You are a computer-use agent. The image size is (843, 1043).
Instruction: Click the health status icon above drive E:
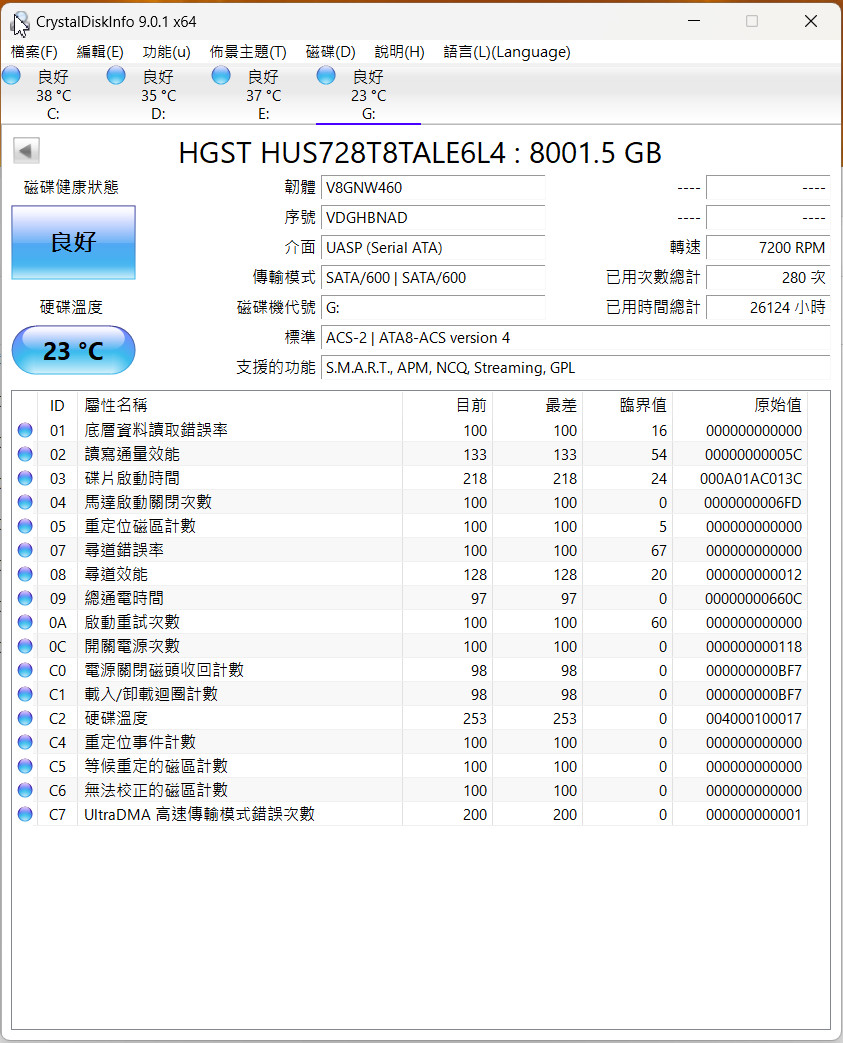220,75
